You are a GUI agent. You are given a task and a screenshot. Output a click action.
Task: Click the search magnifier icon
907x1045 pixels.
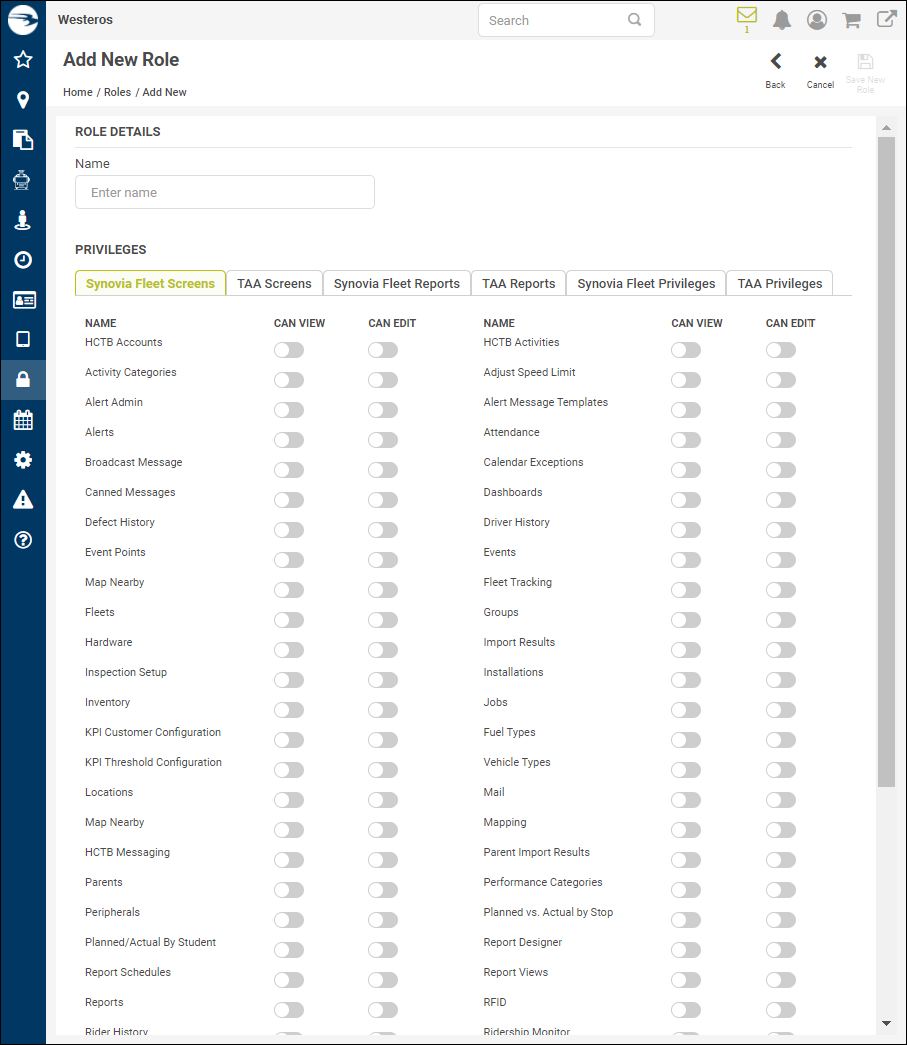point(634,20)
